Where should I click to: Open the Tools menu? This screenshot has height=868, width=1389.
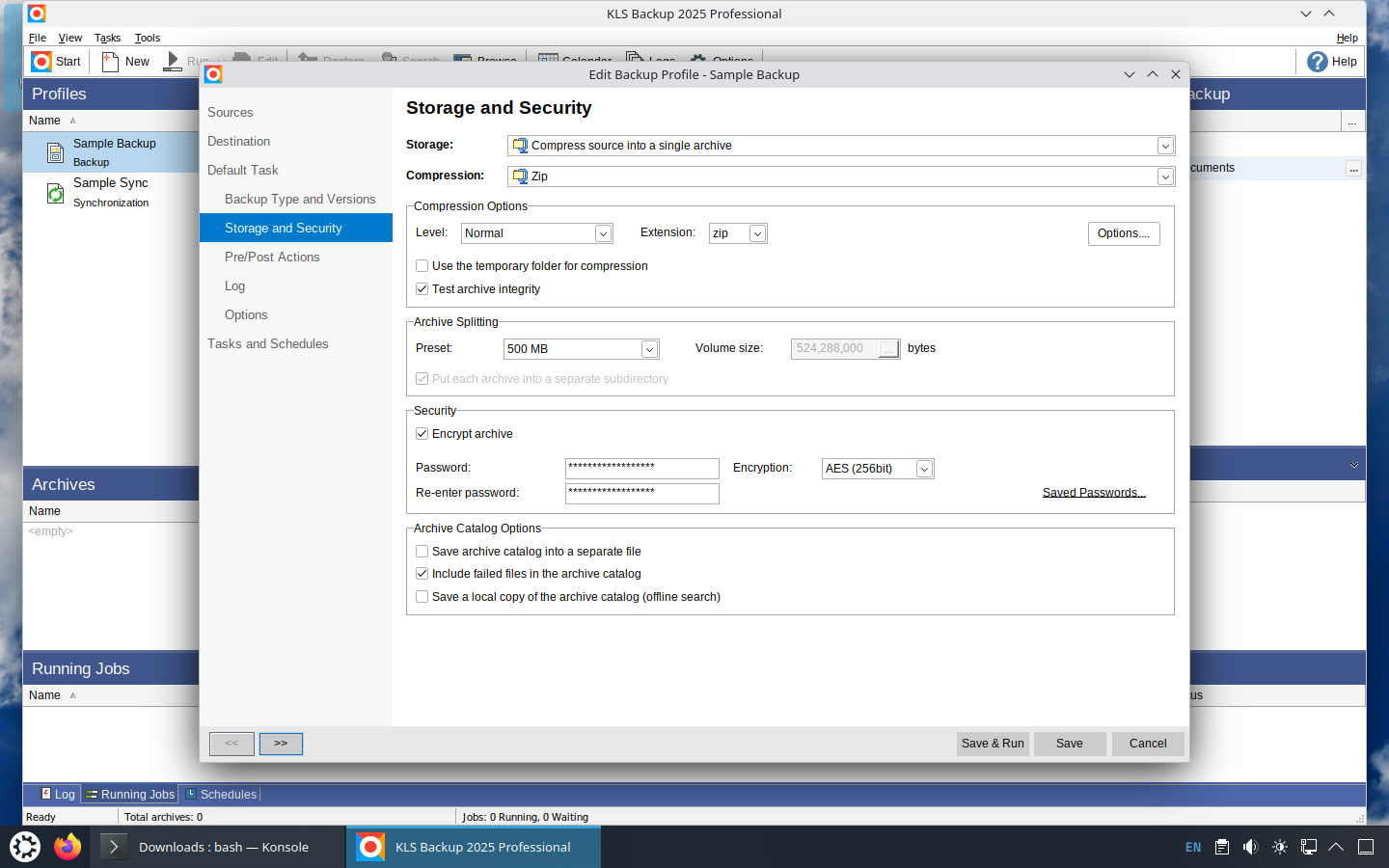pyautogui.click(x=148, y=39)
